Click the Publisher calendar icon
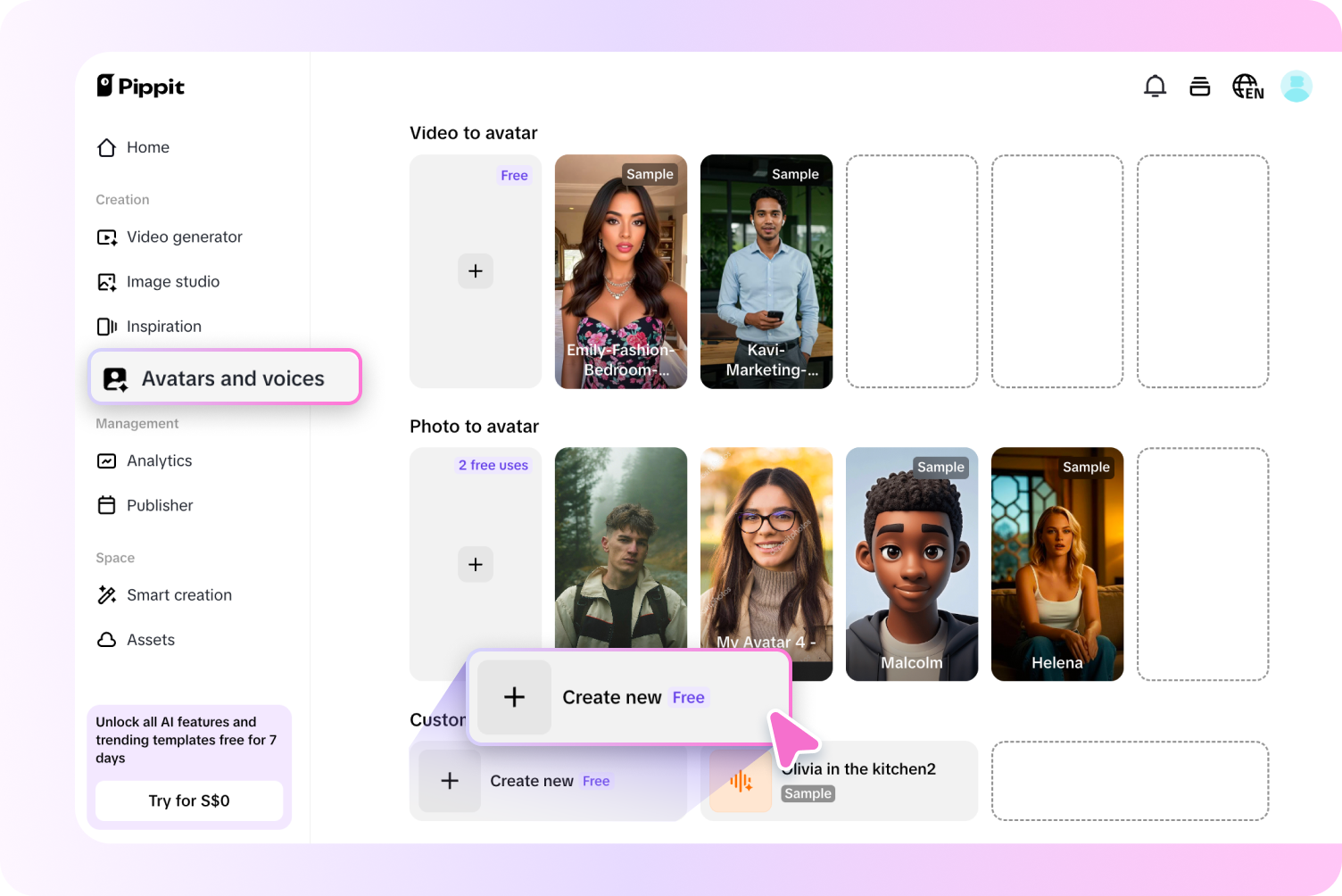 point(106,505)
